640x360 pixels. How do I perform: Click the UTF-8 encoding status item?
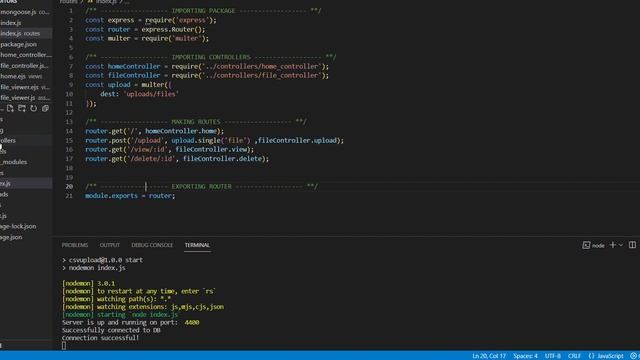(x=553, y=356)
